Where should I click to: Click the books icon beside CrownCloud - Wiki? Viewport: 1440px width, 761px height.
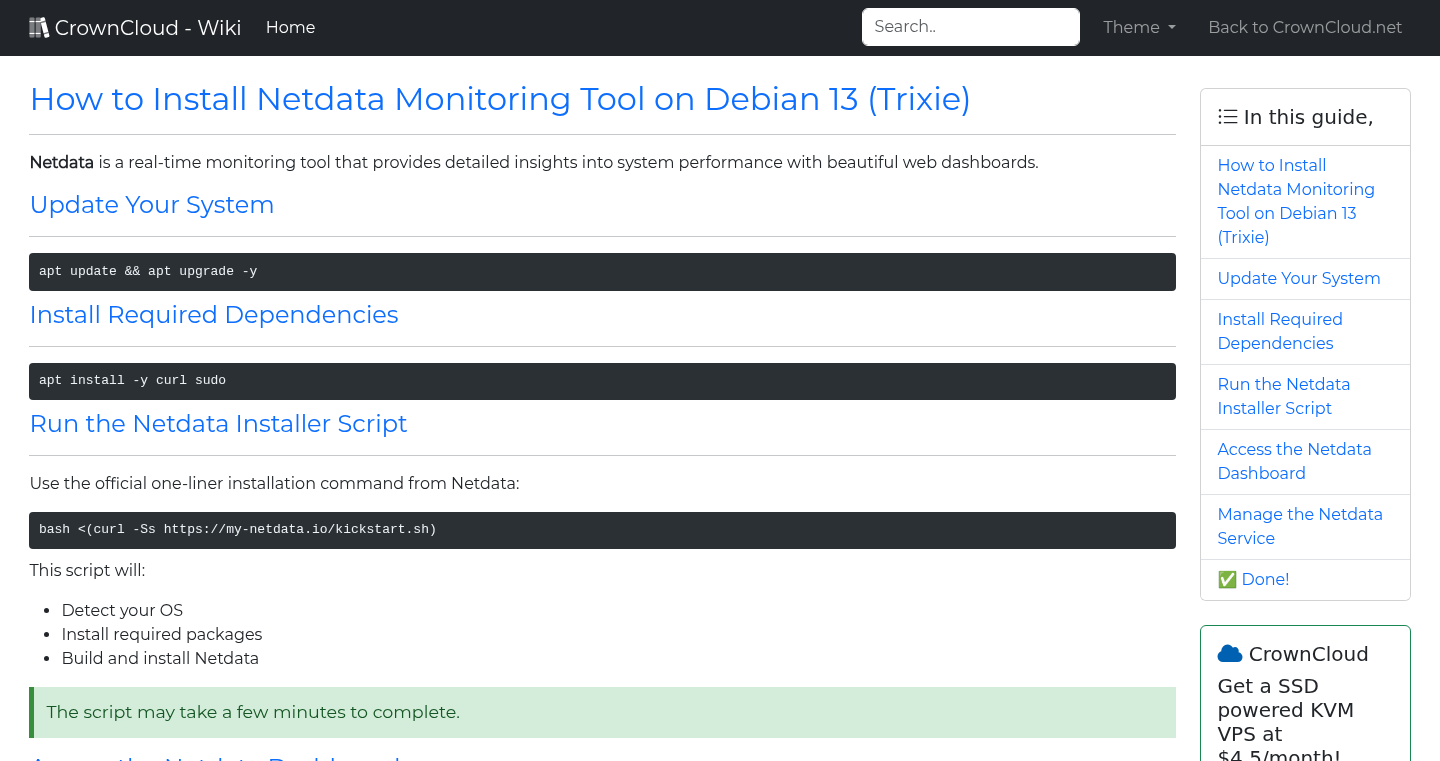tap(38, 26)
